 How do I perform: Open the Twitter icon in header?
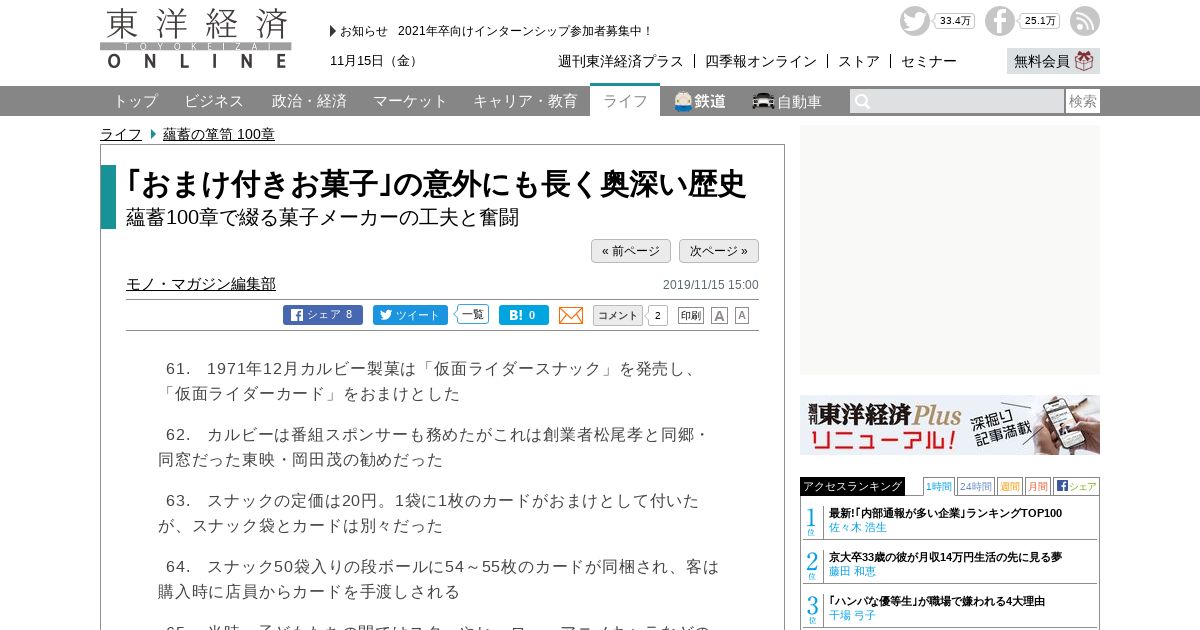[914, 21]
